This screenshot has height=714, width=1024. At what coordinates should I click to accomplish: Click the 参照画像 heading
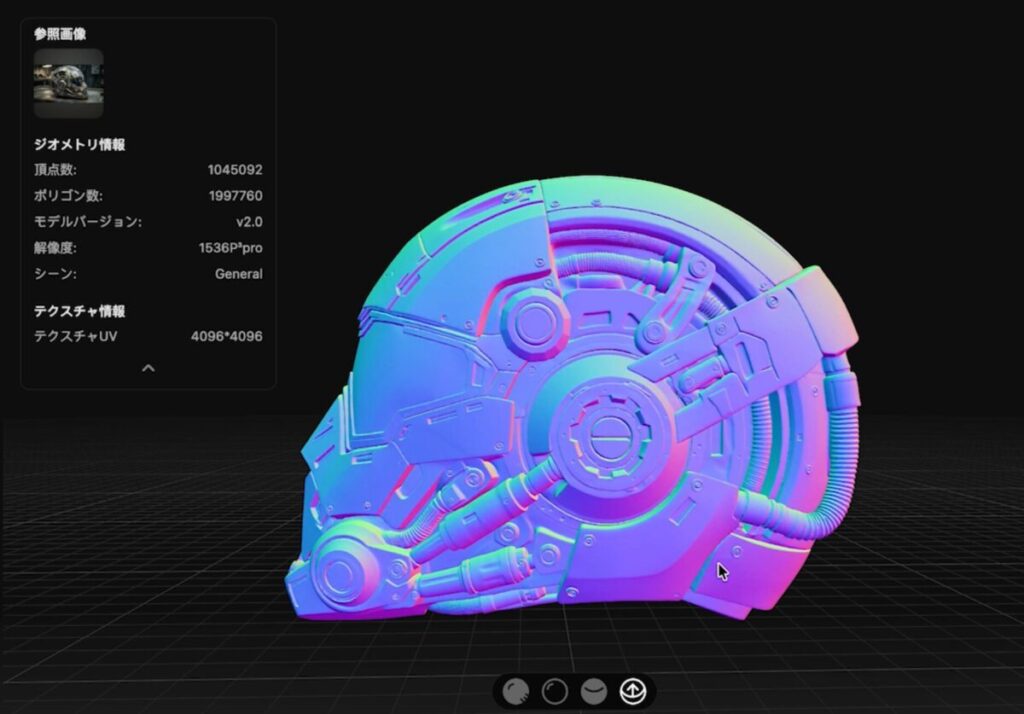(x=60, y=34)
